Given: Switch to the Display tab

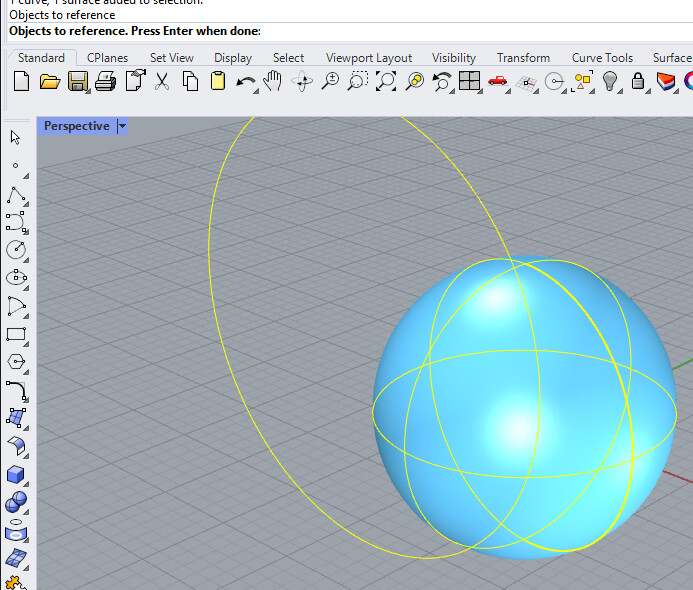Looking at the screenshot, I should click(232, 58).
